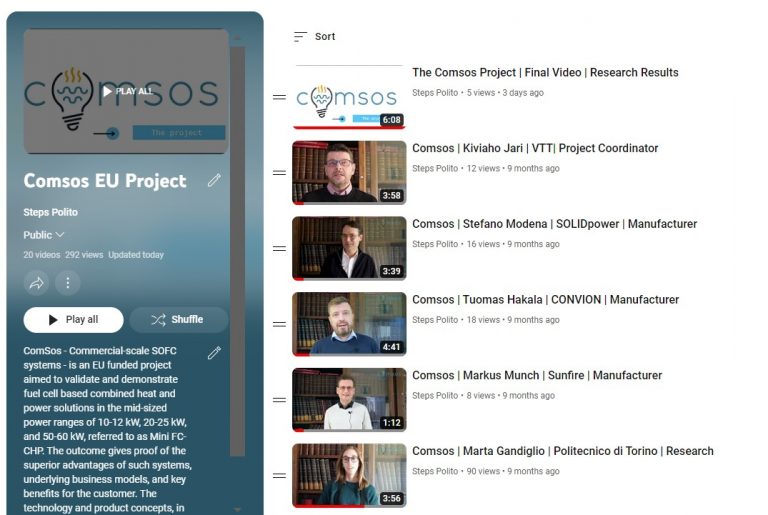
Task: Edit playlist description with the pencil icon
Action: pos(214,353)
